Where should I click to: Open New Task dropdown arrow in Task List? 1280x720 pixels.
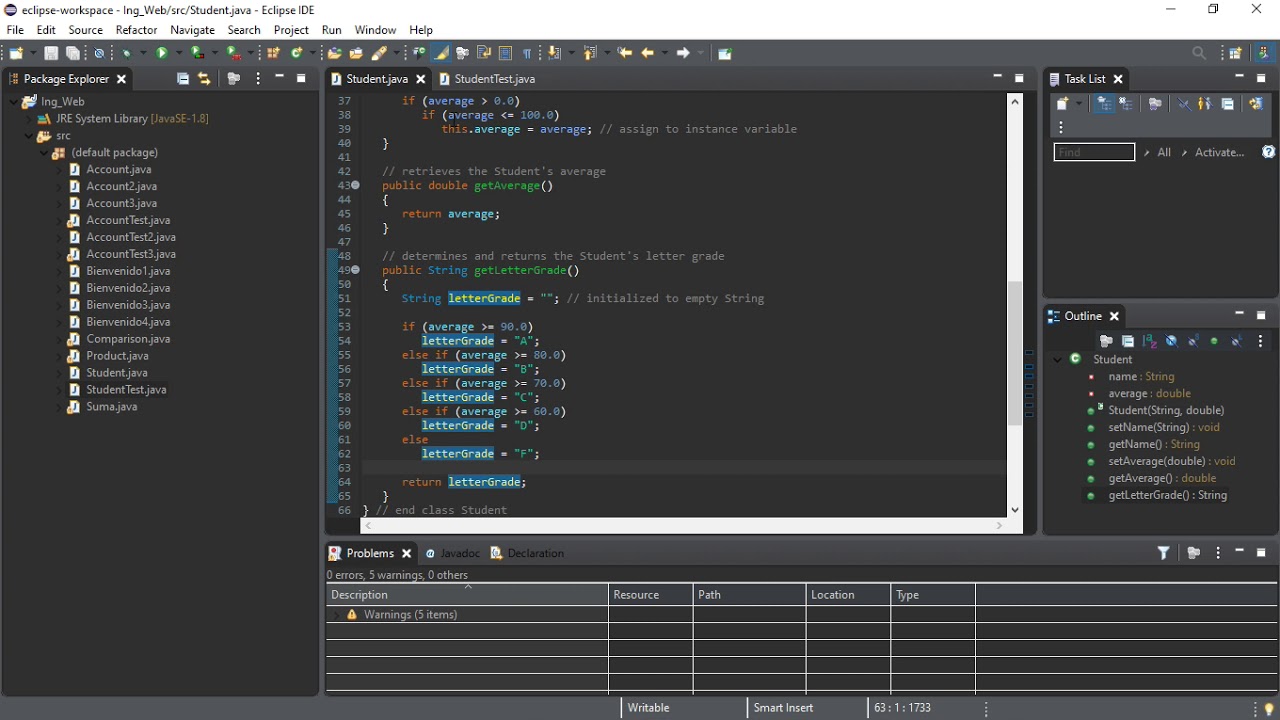click(x=1079, y=103)
